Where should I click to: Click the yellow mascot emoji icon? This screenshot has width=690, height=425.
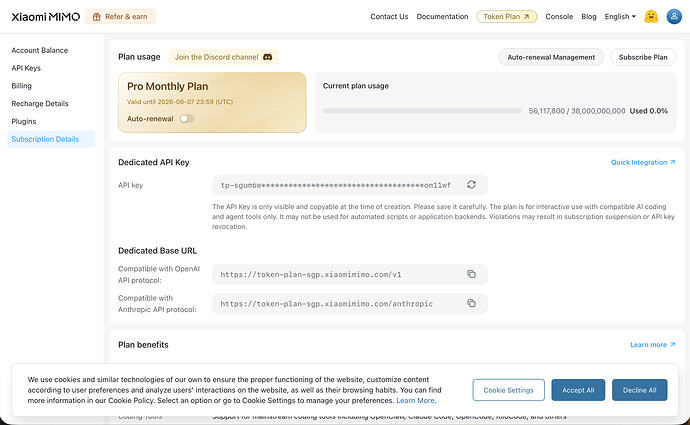[651, 16]
